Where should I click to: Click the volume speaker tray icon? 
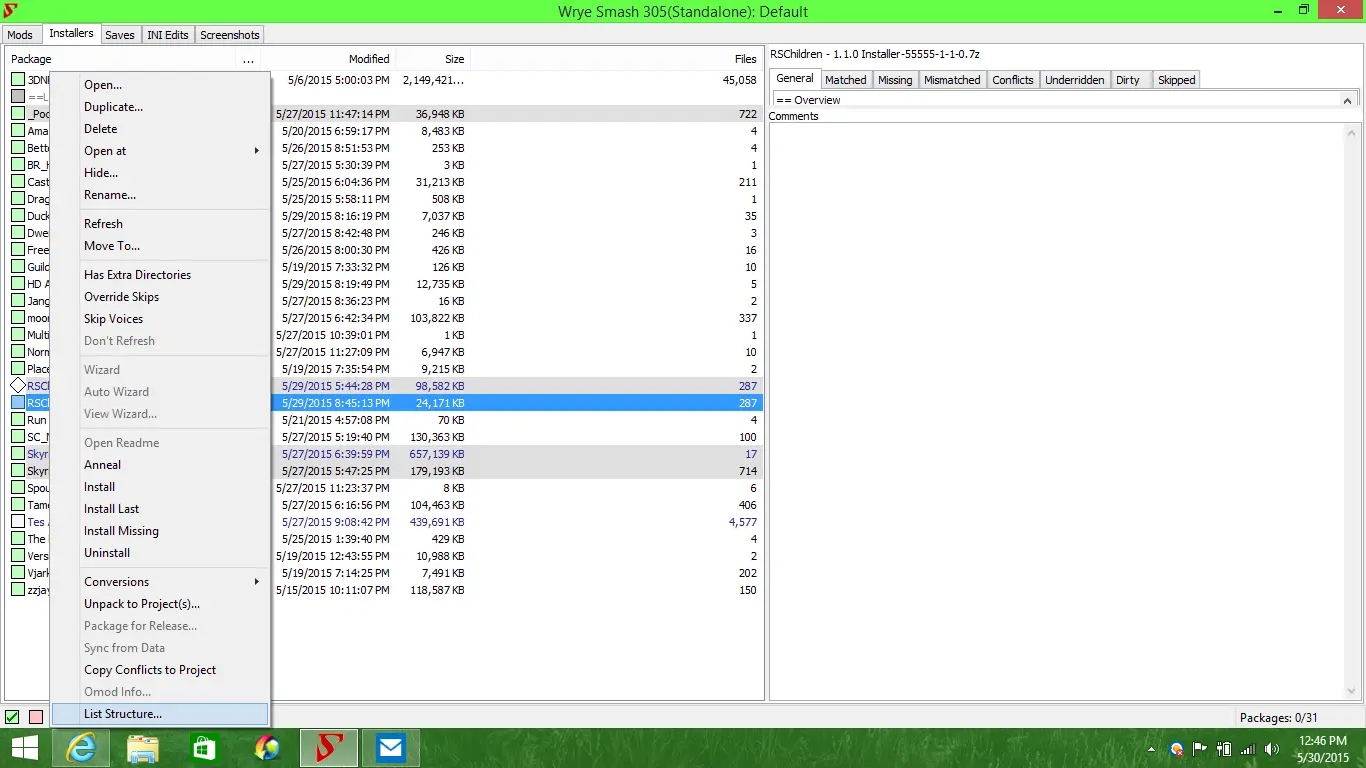tap(1272, 748)
